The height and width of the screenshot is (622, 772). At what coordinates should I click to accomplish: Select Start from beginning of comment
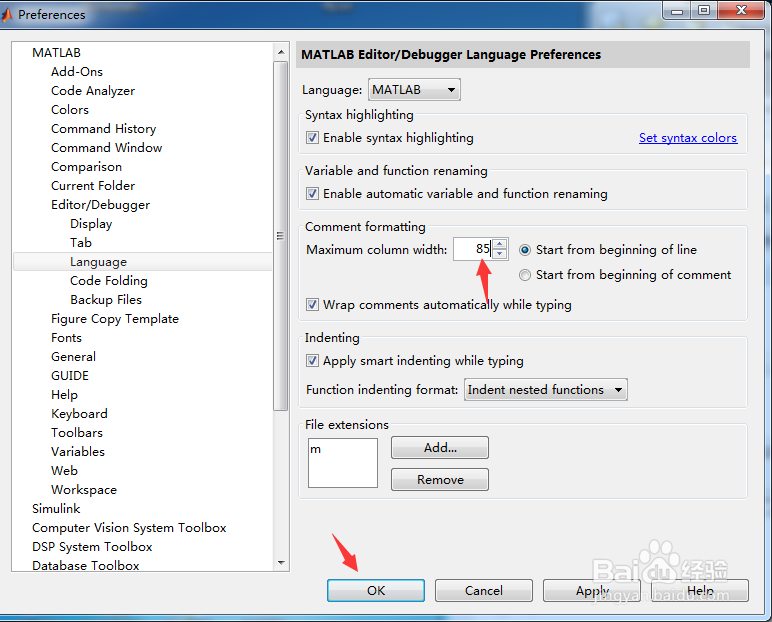[x=525, y=275]
